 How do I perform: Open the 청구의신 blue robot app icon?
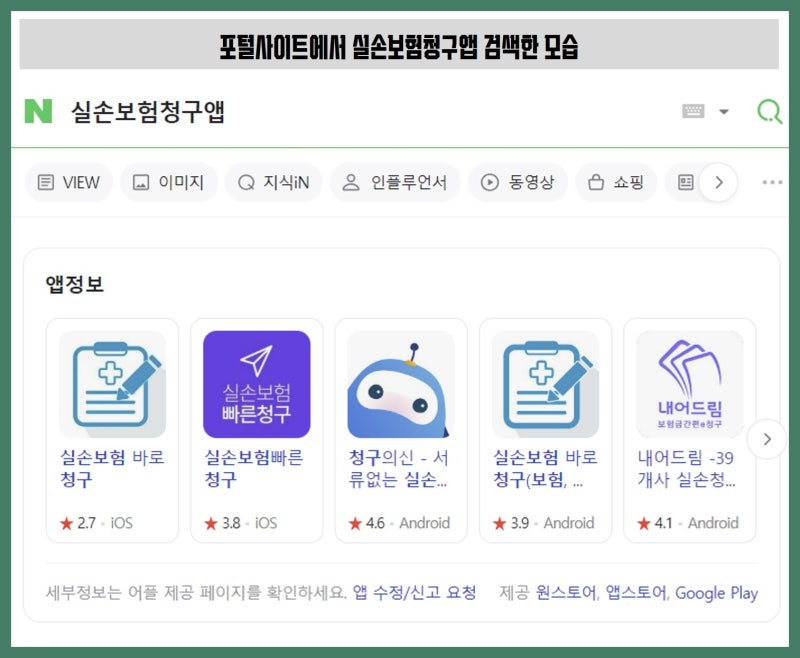[401, 384]
